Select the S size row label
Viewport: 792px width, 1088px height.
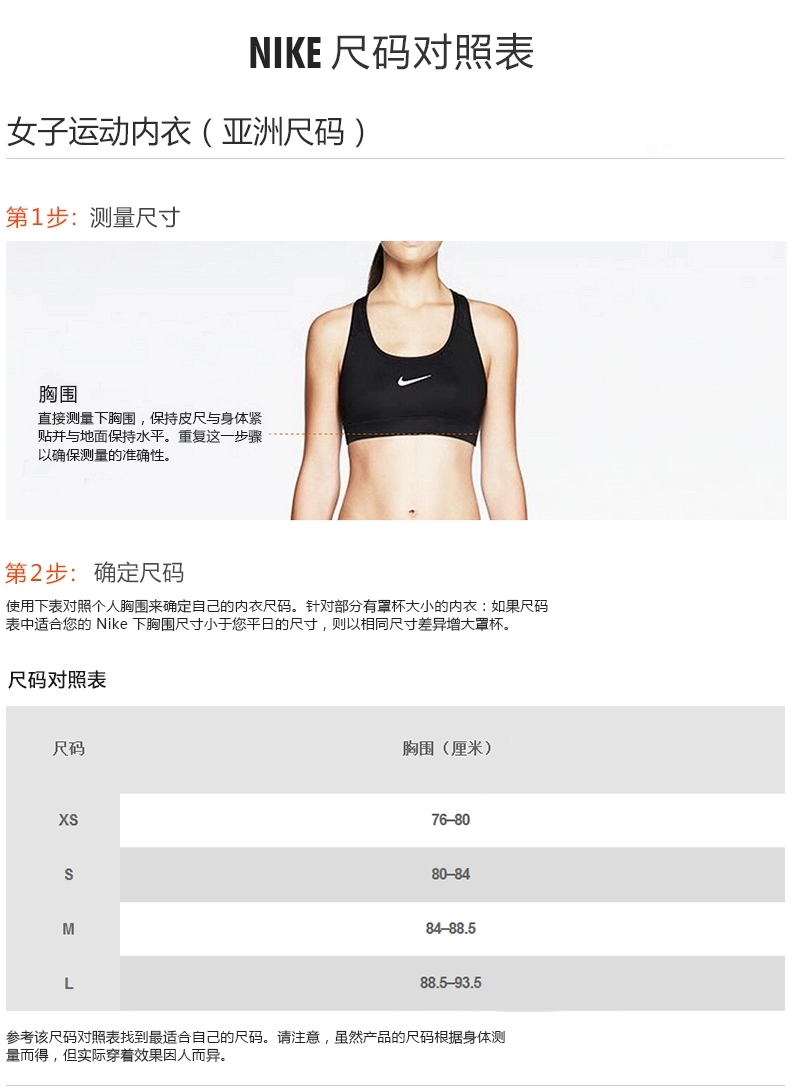[69, 874]
